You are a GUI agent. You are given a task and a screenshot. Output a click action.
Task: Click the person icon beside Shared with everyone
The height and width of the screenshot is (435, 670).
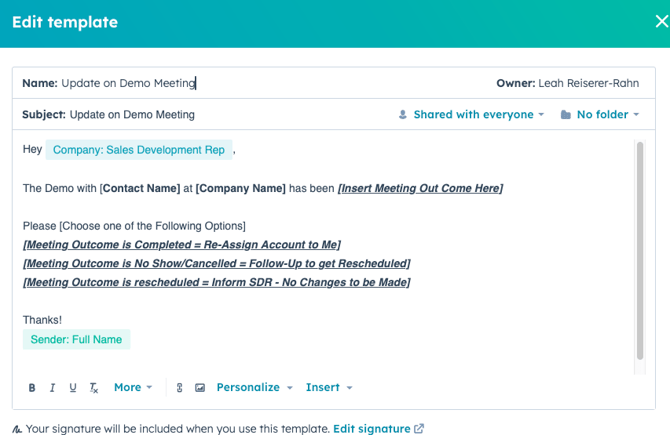[403, 115]
